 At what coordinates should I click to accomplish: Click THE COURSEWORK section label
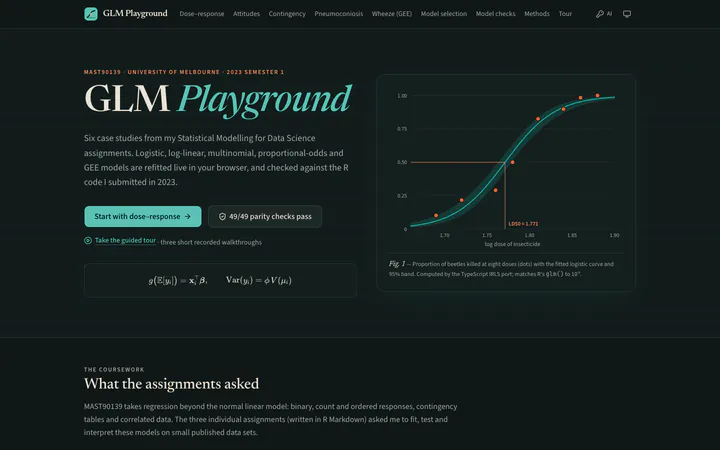coord(114,370)
